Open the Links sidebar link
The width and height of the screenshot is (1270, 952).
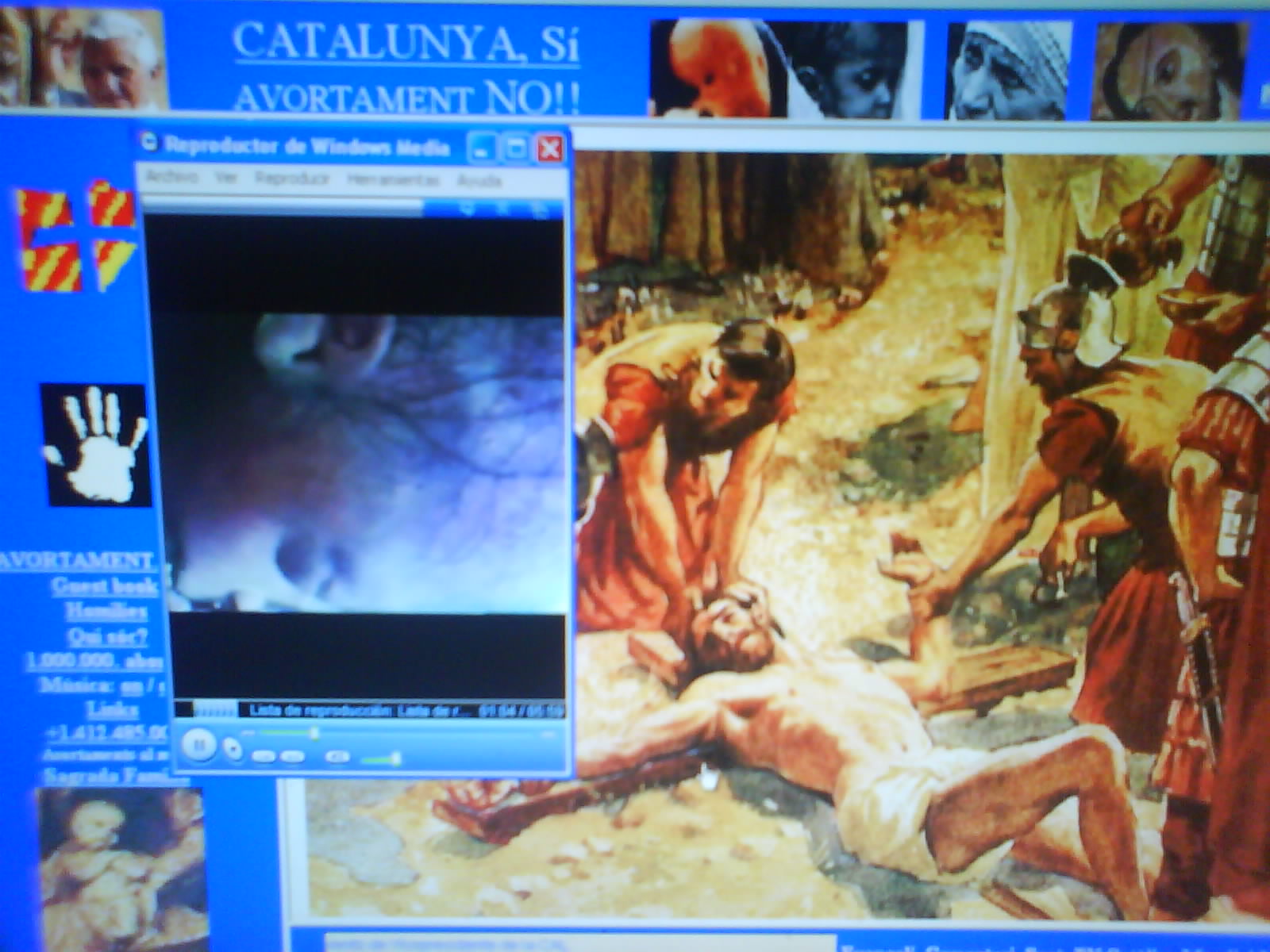112,709
